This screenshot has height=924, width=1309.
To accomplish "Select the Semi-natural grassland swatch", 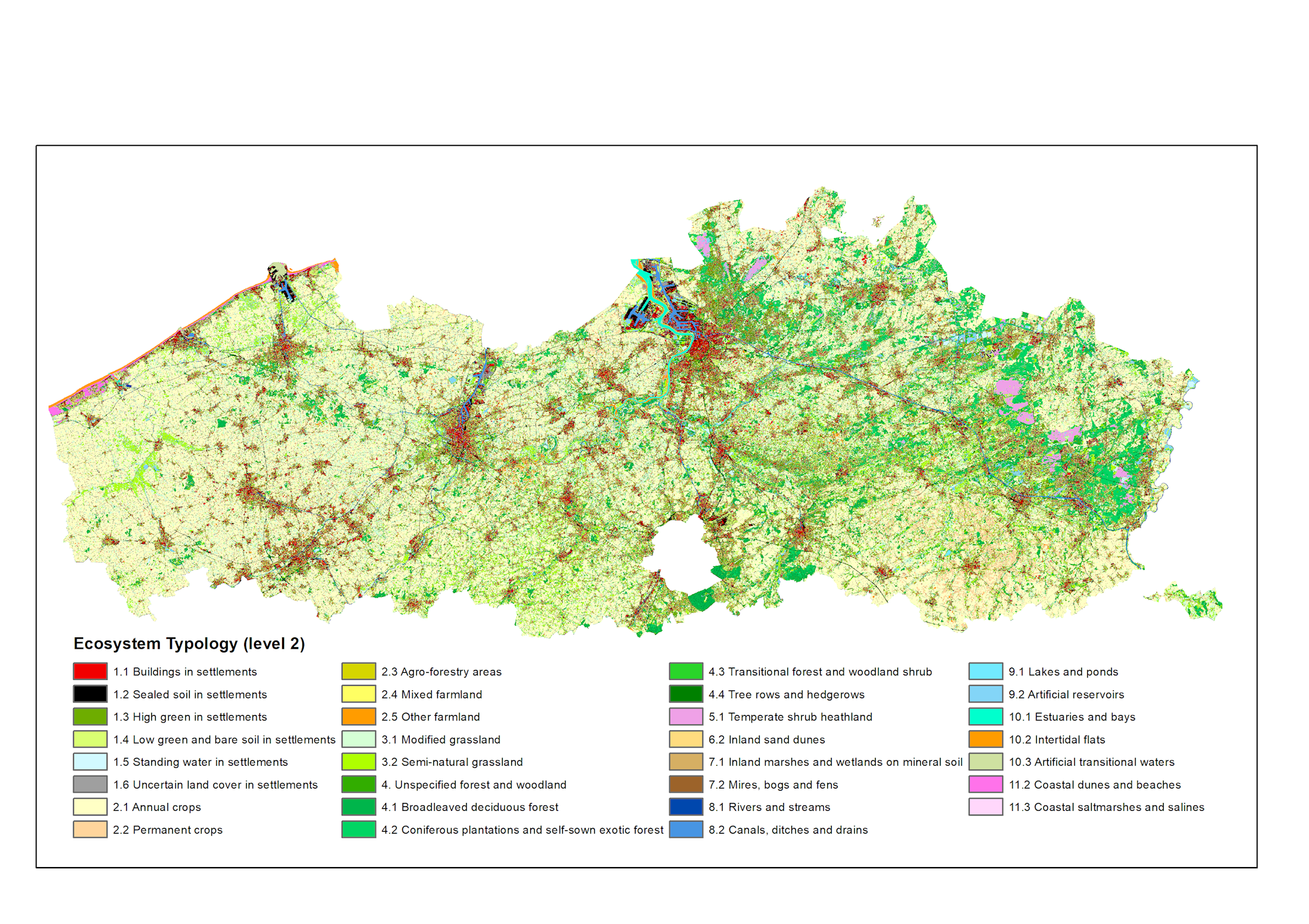I will 359,762.
